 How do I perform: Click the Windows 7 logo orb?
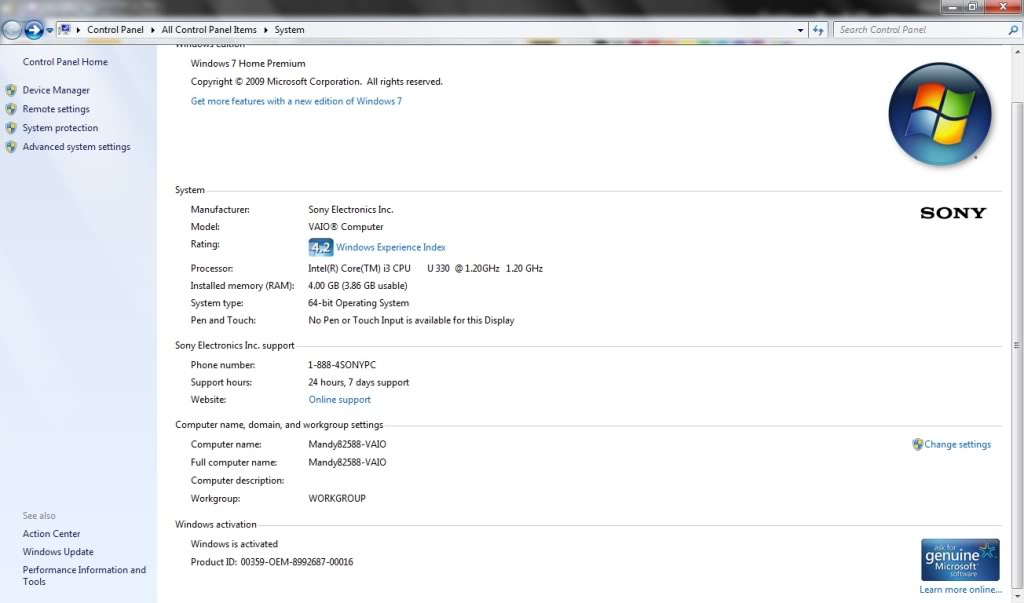940,114
